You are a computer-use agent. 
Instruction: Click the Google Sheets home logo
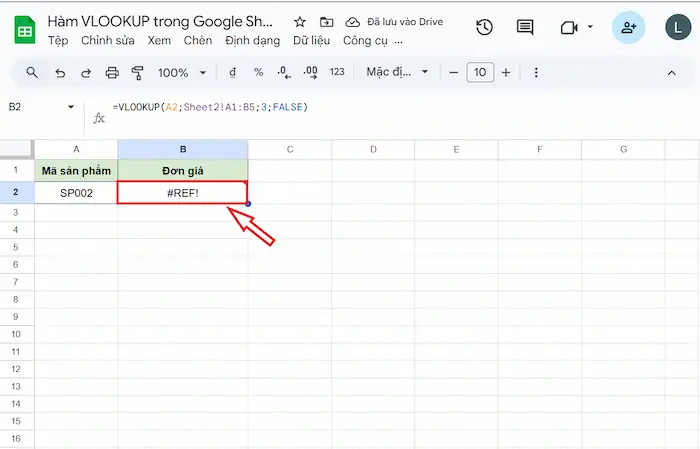(22, 30)
